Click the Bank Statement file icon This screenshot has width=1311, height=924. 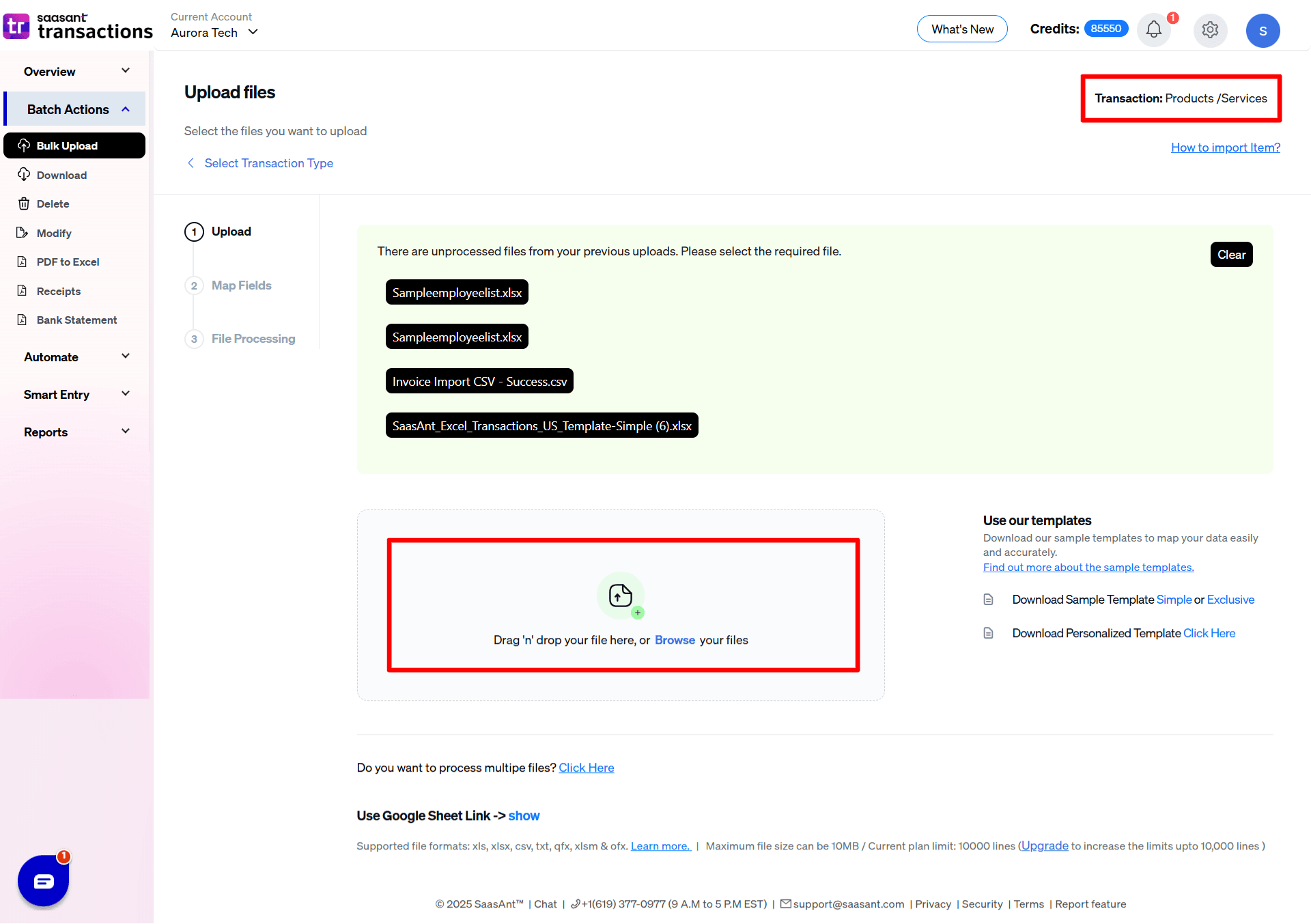pos(23,320)
